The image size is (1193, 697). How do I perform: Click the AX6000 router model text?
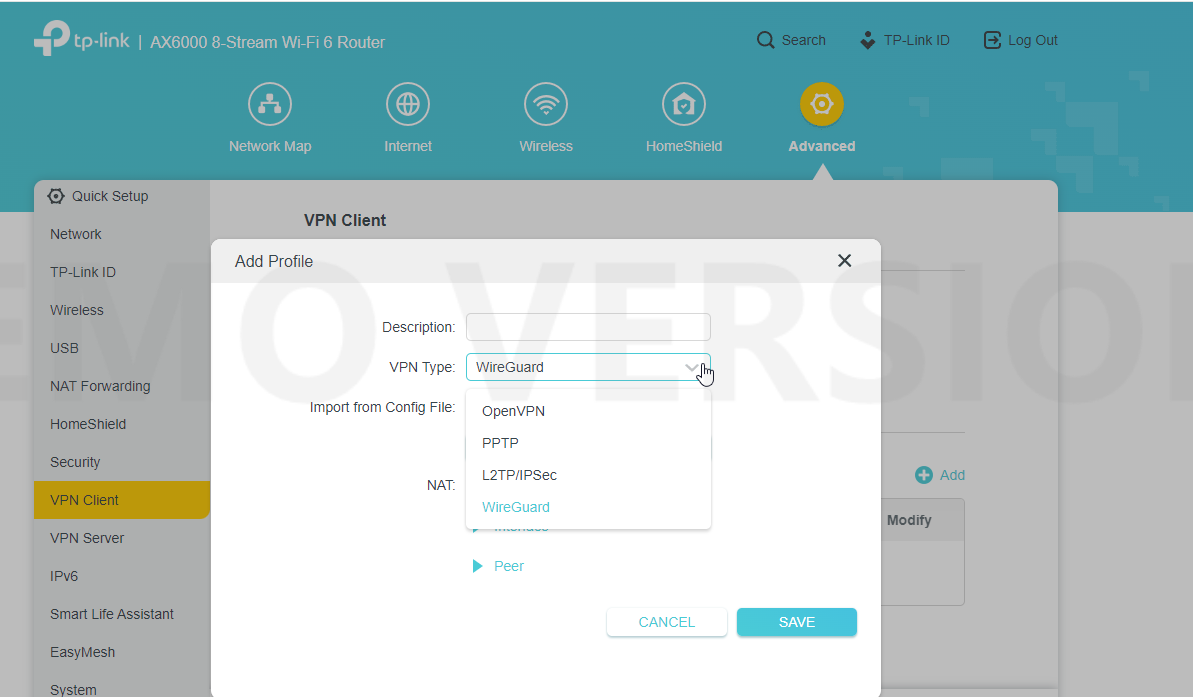pyautogui.click(x=268, y=43)
